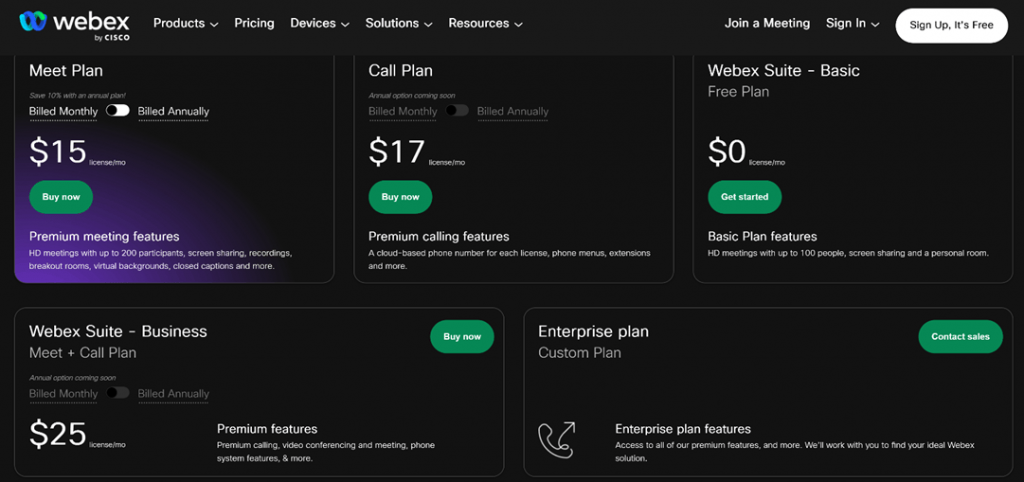The height and width of the screenshot is (482, 1024).
Task: Click the Enterprise plan phone icon
Action: (557, 439)
